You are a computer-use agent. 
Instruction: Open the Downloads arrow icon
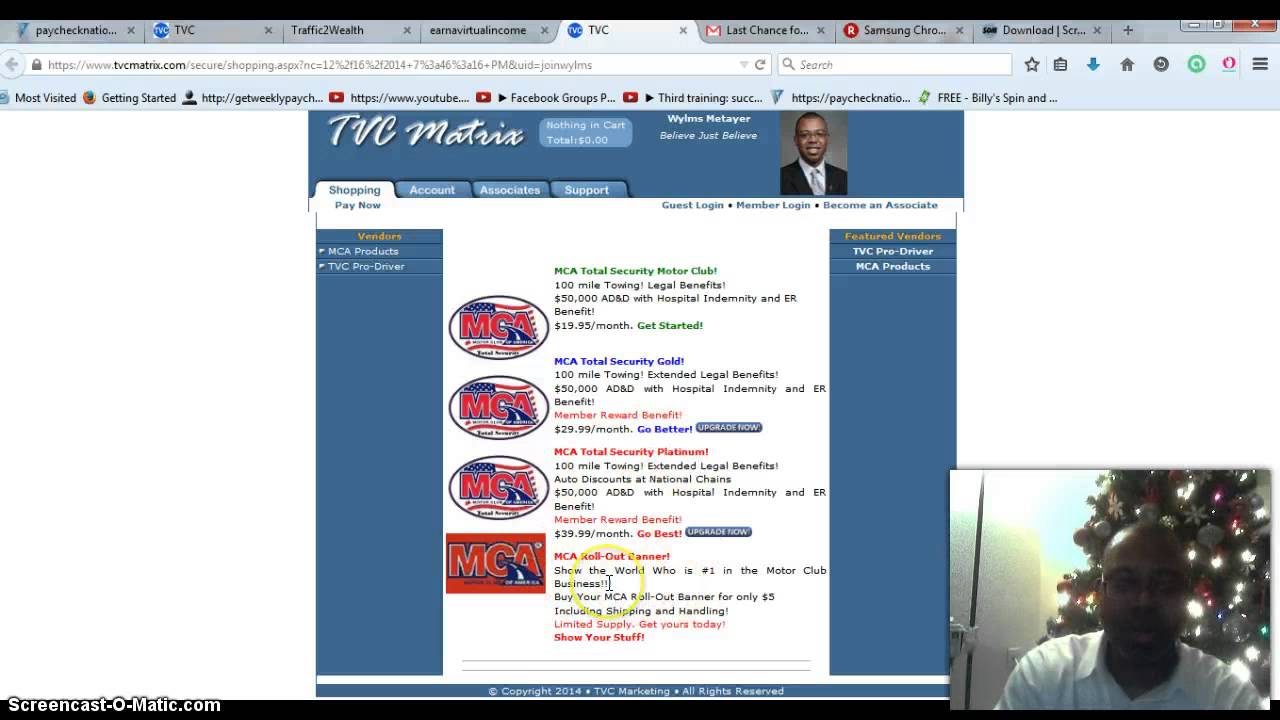(x=1093, y=64)
